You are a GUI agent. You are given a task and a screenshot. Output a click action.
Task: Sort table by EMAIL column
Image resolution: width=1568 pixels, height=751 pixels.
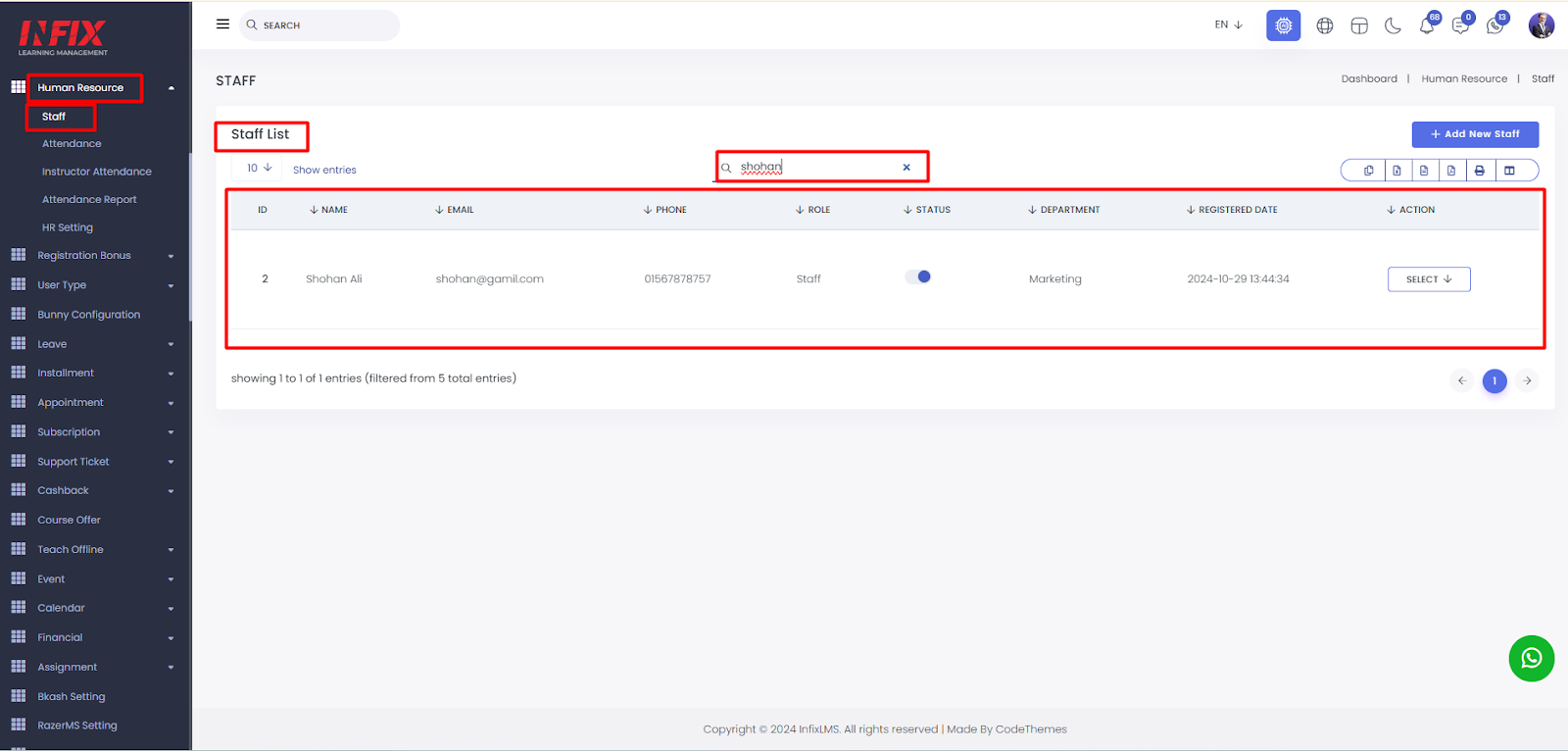click(455, 210)
